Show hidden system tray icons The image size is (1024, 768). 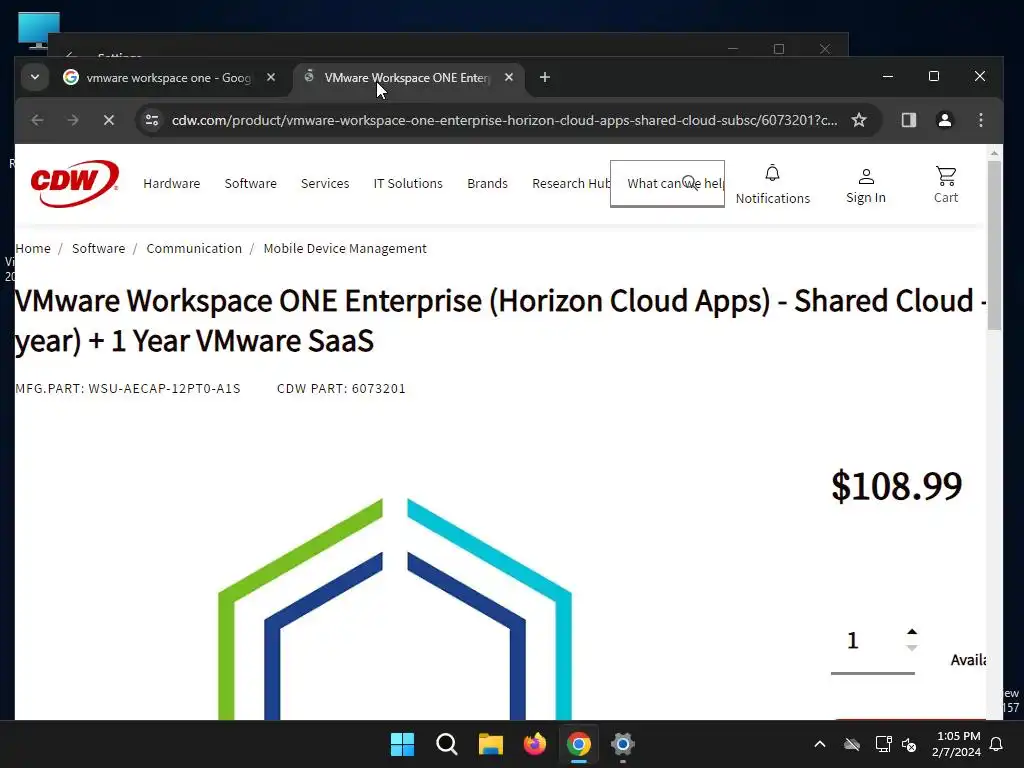coord(820,744)
